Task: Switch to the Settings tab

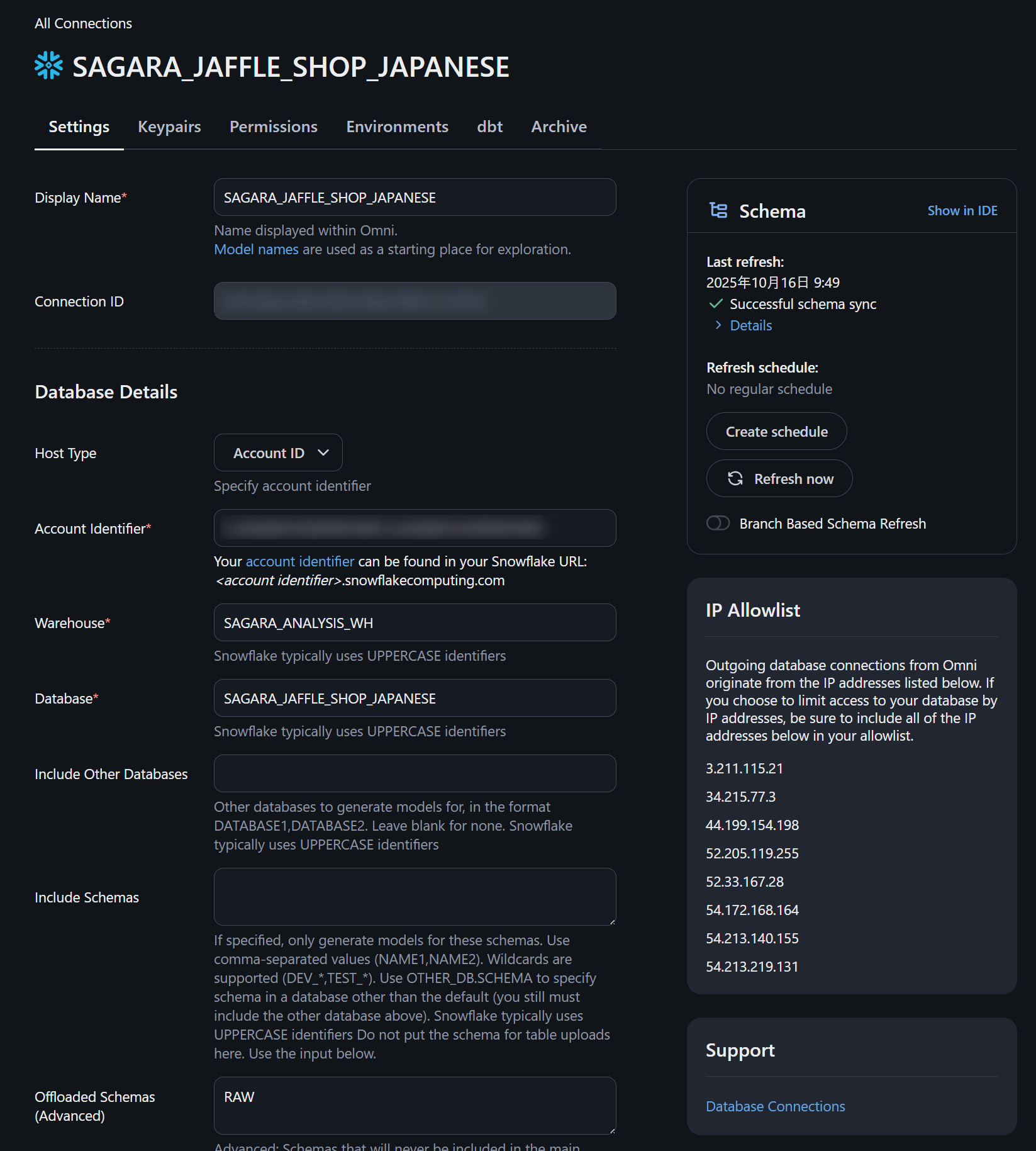Action: coord(79,126)
